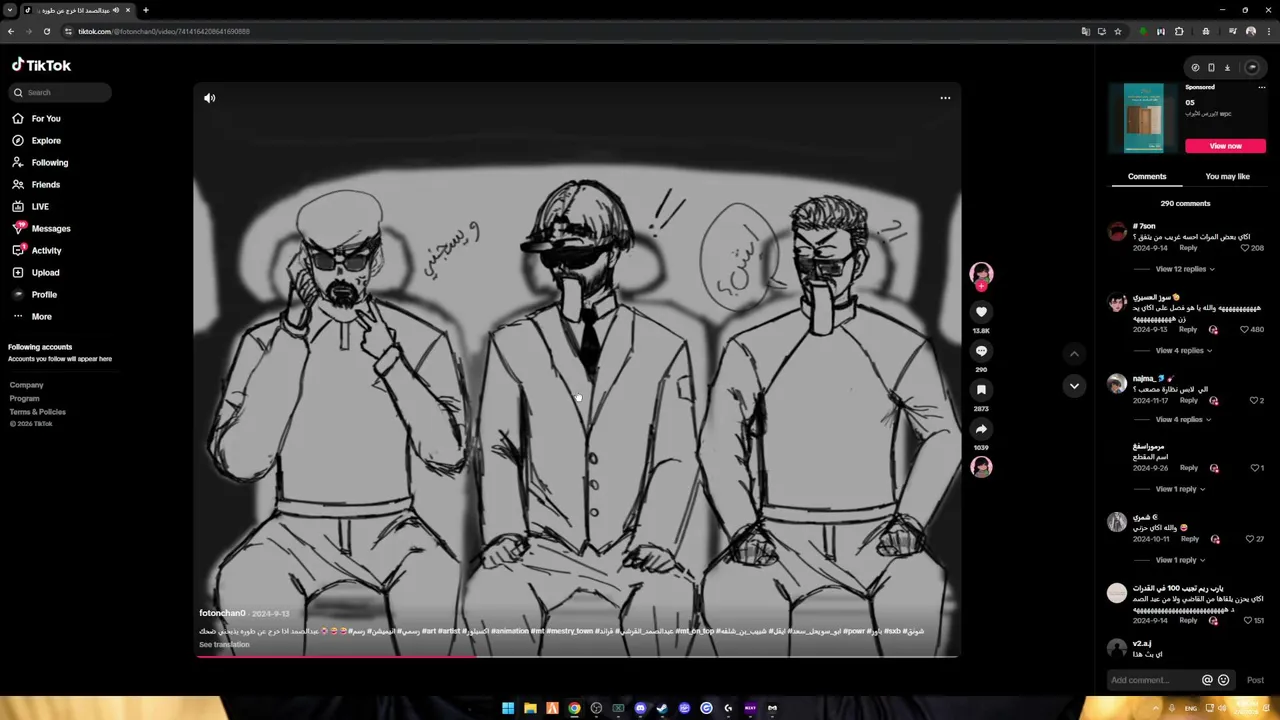
Task: Open the three-dot options menu on the video
Action: pos(945,98)
